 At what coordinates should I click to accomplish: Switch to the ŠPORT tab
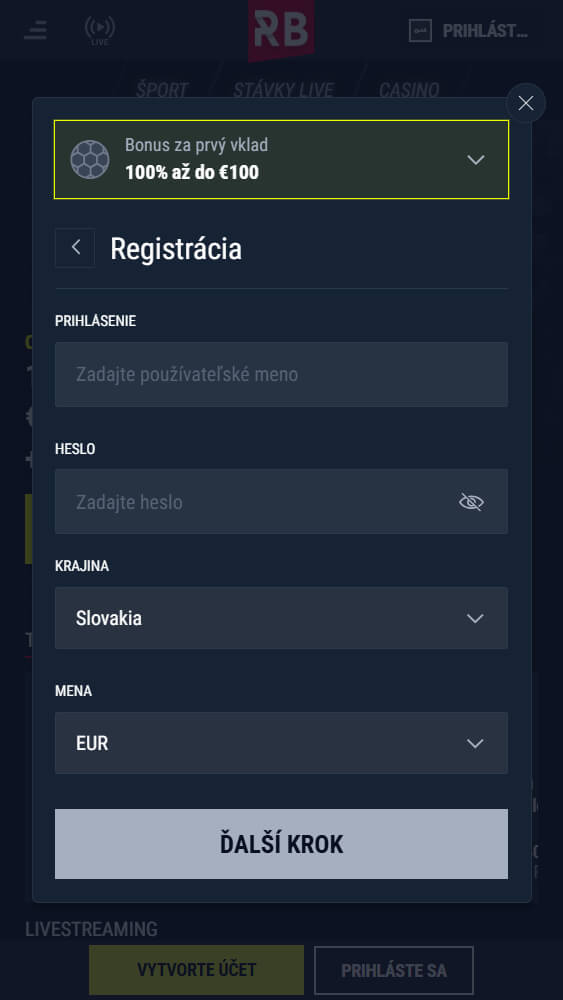(x=162, y=90)
